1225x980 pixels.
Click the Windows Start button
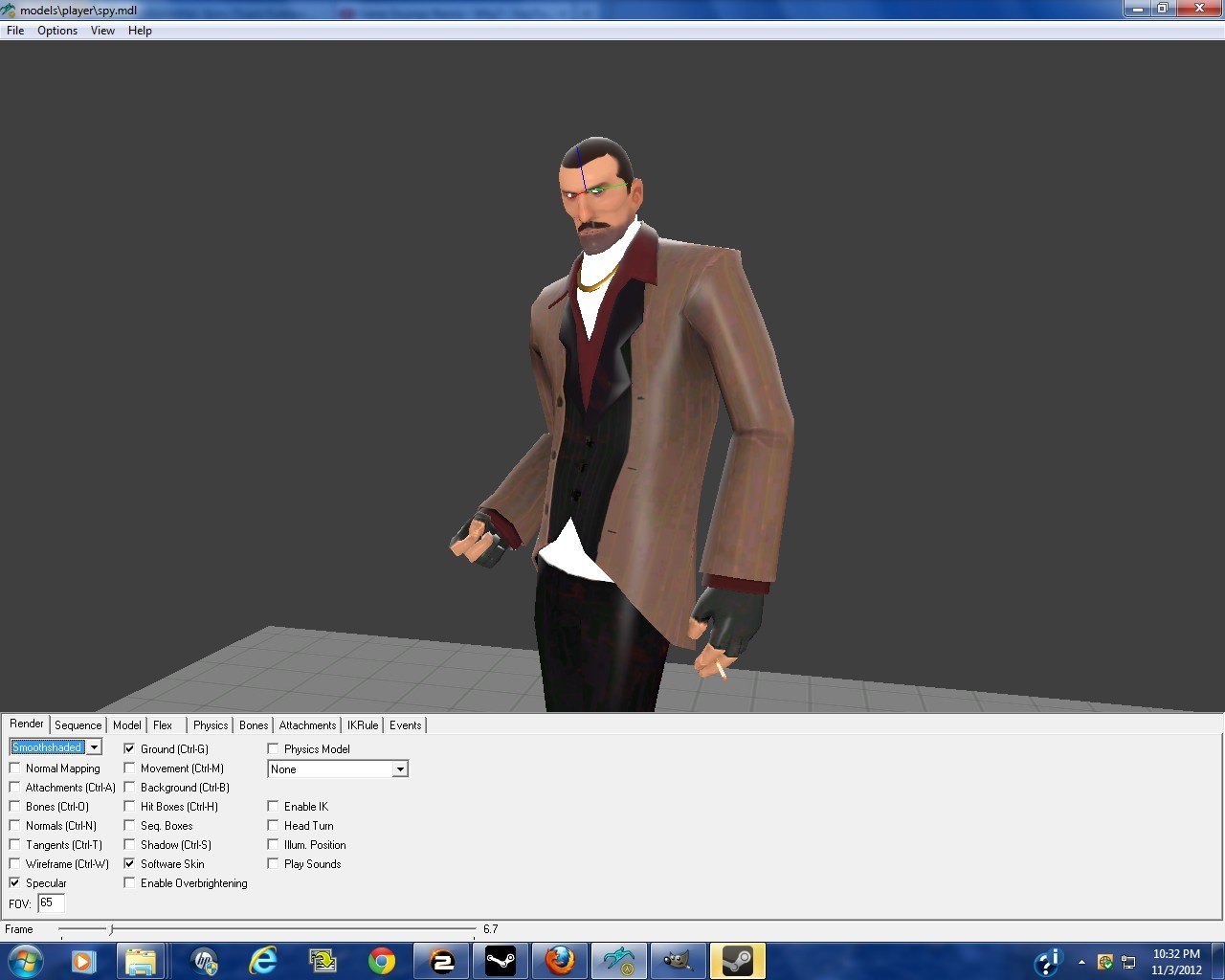point(26,960)
